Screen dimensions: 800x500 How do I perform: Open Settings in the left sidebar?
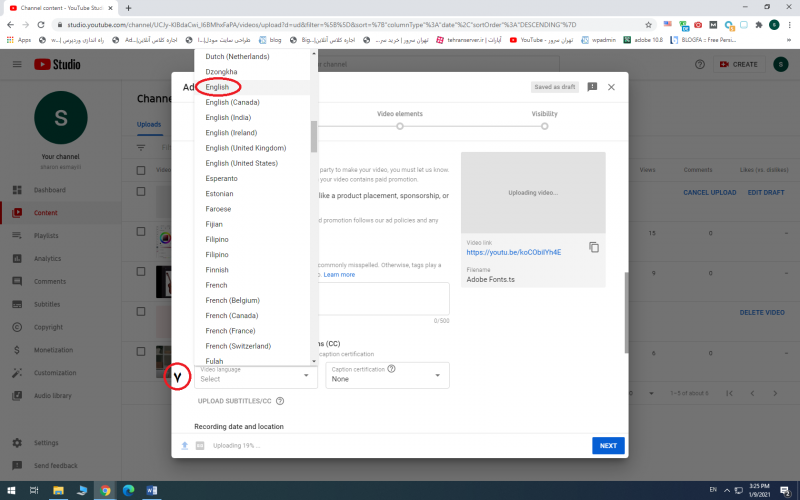click(x=46, y=443)
